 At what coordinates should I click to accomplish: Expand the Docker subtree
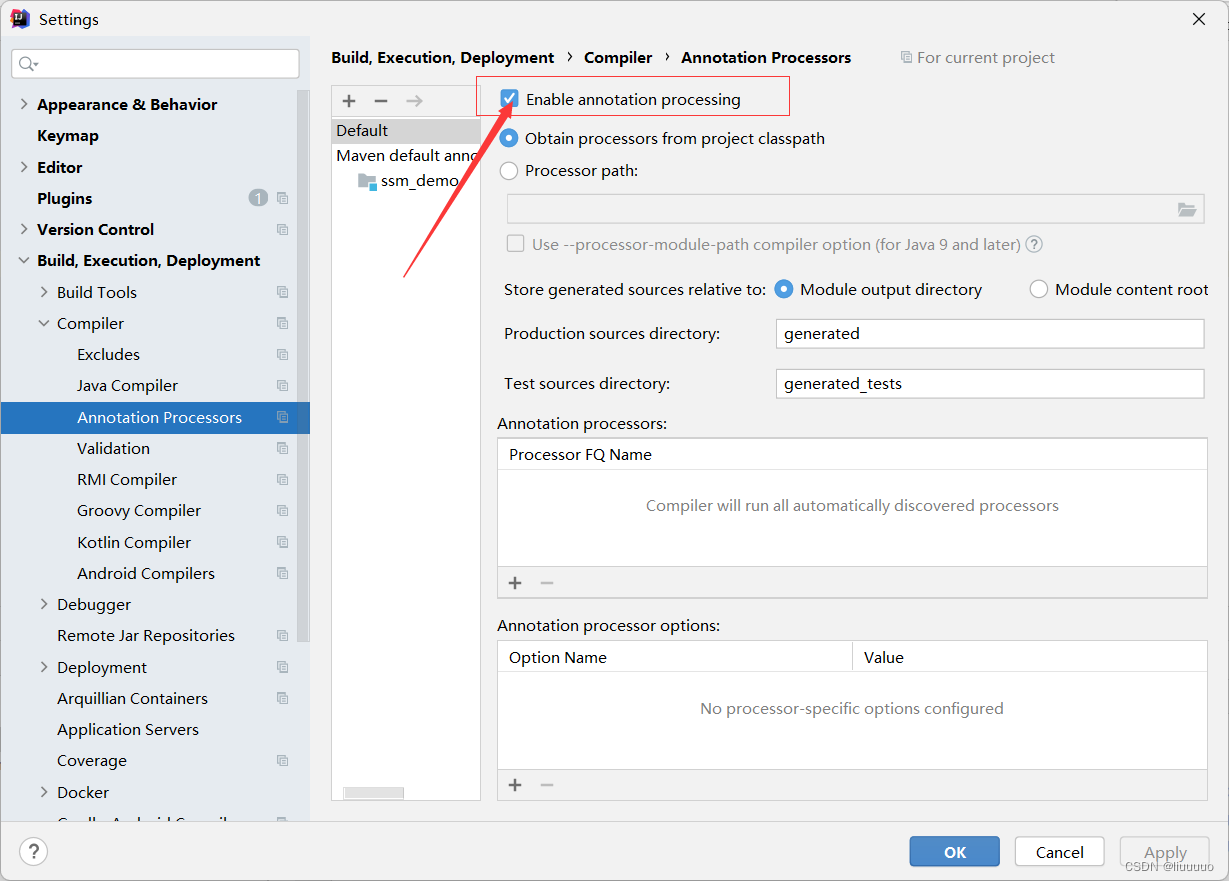tap(44, 792)
